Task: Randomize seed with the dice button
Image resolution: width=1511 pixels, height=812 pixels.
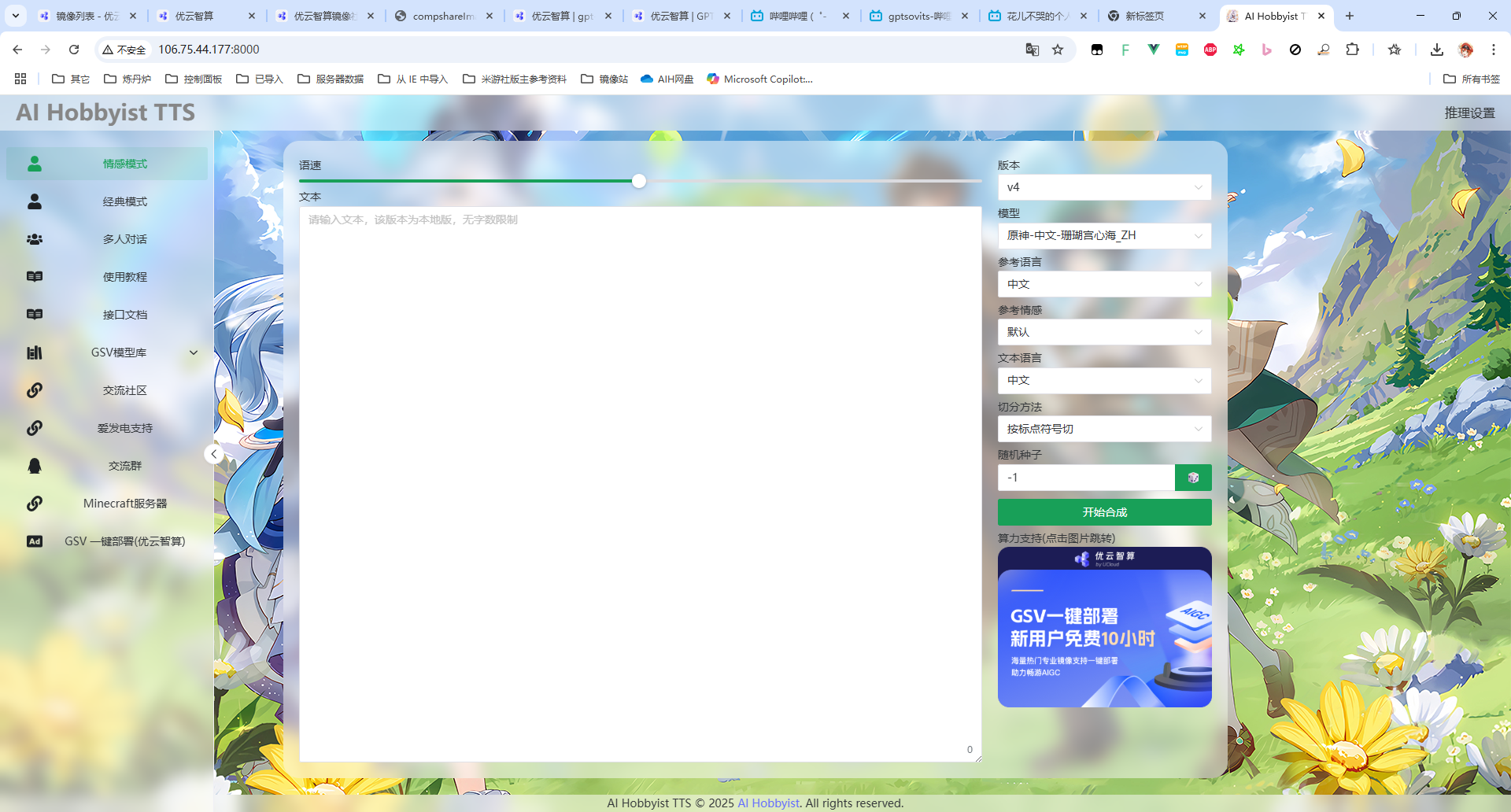Action: (1193, 478)
